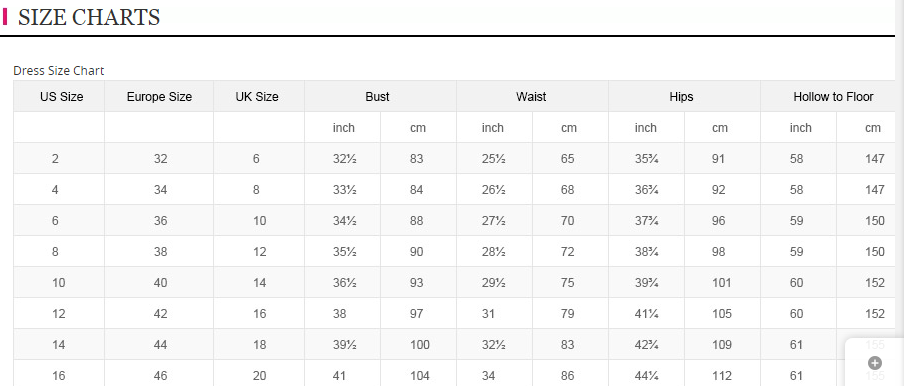Click bust value 104 cm cell
The height and width of the screenshot is (386, 904).
coord(419,376)
